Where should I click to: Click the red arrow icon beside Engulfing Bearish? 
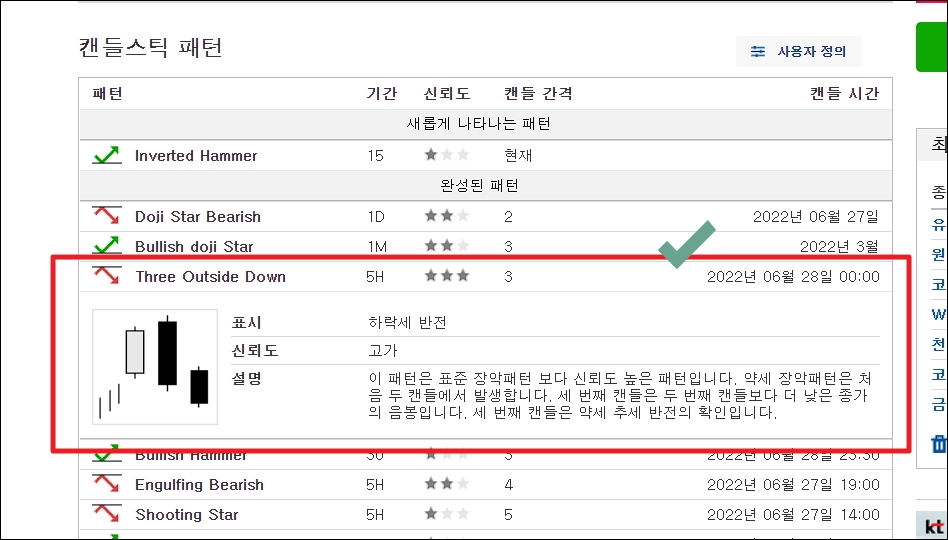click(106, 484)
